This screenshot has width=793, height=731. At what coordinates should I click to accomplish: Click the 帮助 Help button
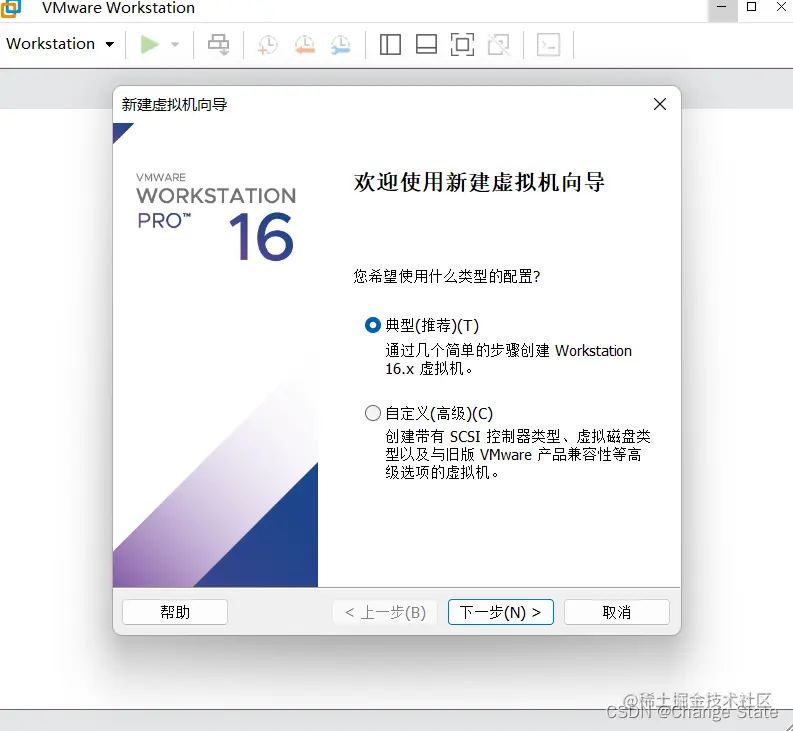[175, 612]
